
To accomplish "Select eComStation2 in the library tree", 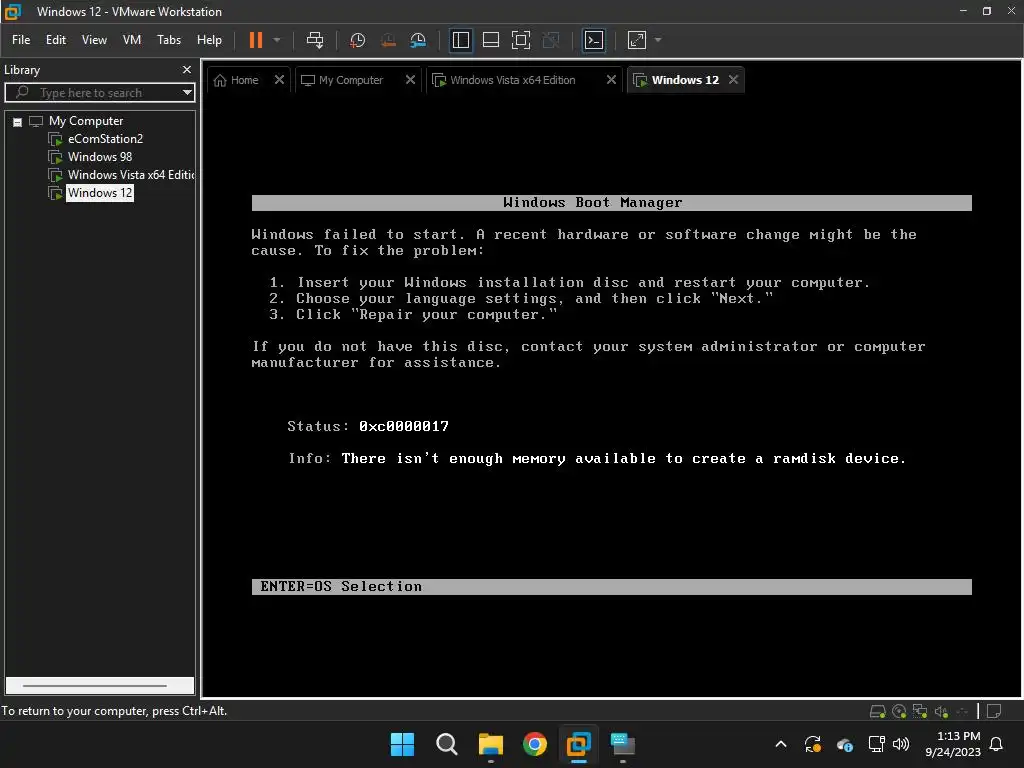I will [105, 139].
